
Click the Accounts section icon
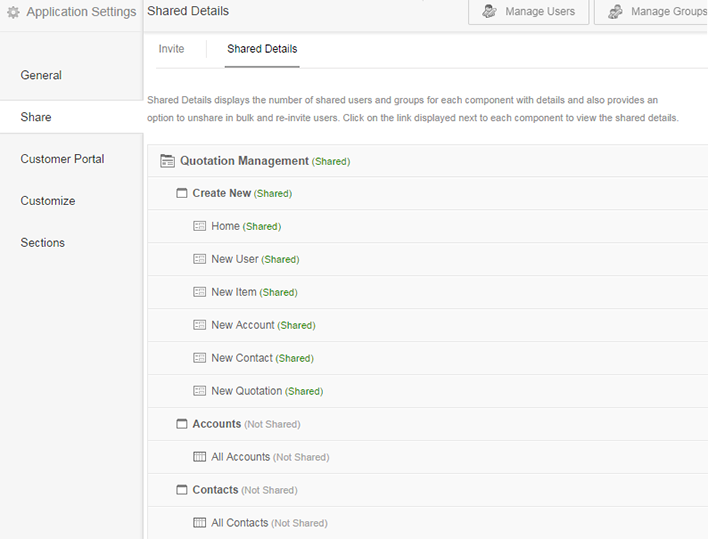click(x=182, y=424)
